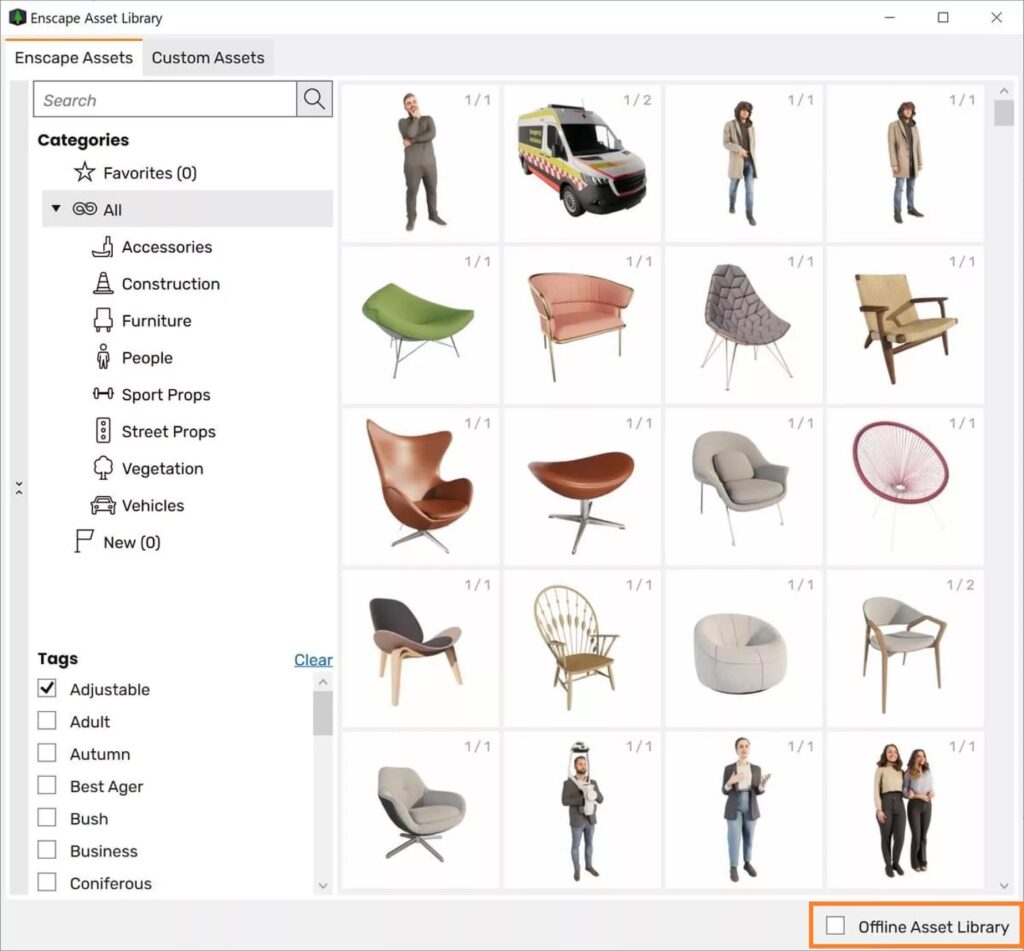Select the Vegetation tree category icon
Screen dimensions: 1024x951
pyautogui.click(x=102, y=469)
